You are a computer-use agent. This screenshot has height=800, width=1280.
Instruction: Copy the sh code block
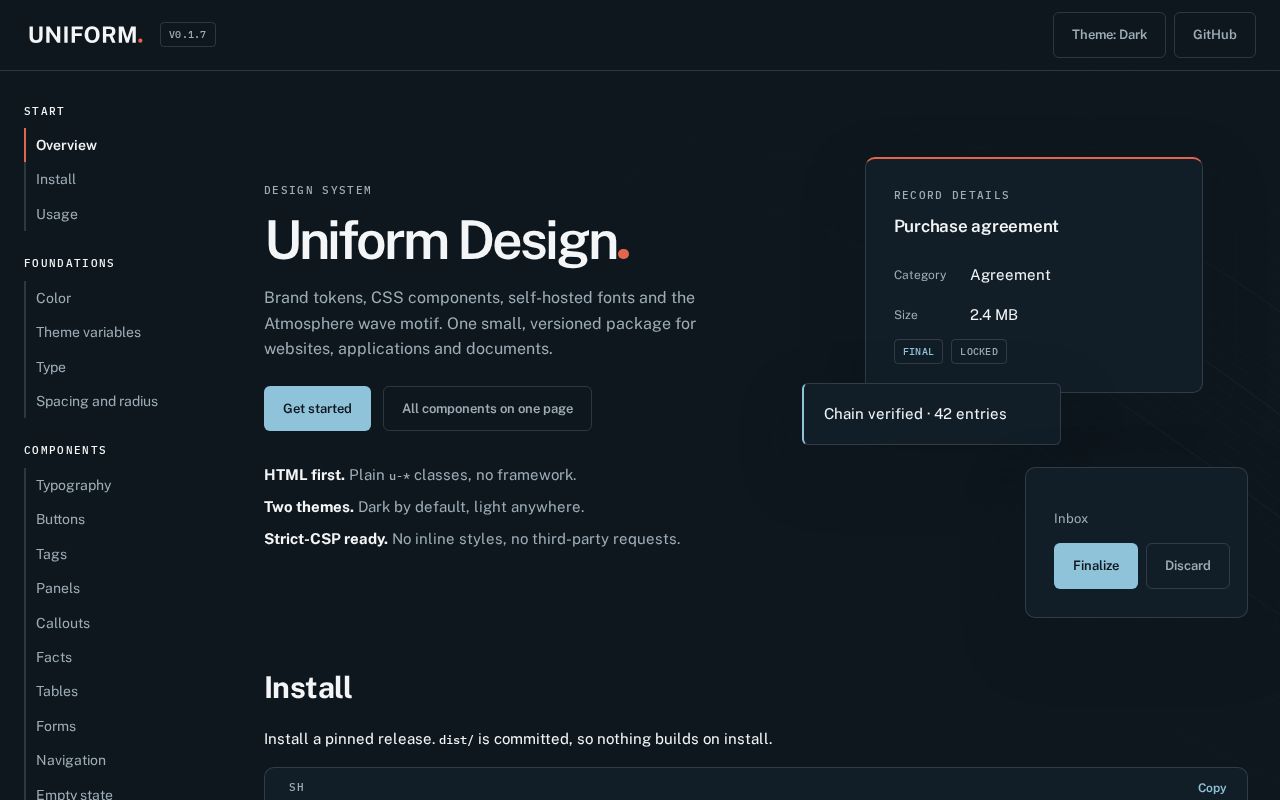(1212, 788)
